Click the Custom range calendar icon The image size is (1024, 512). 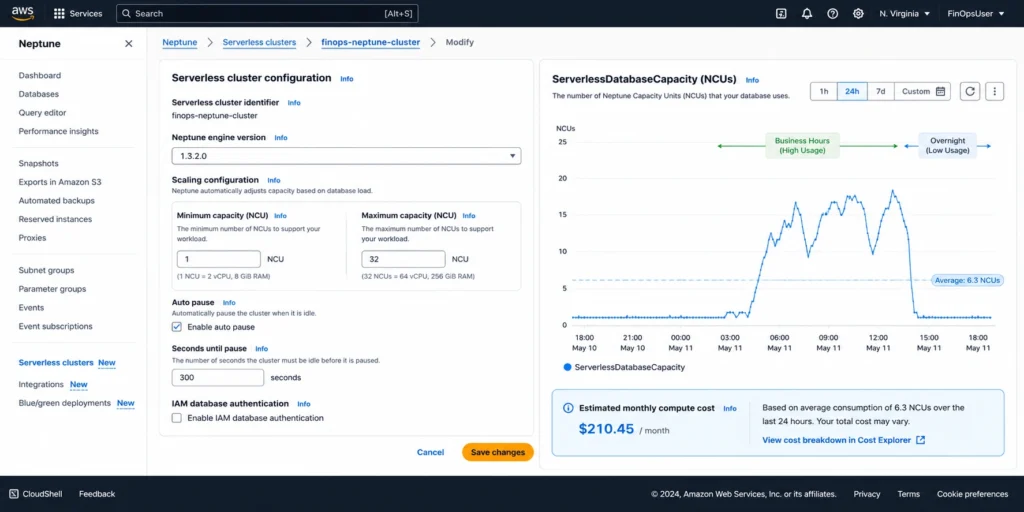pos(940,91)
